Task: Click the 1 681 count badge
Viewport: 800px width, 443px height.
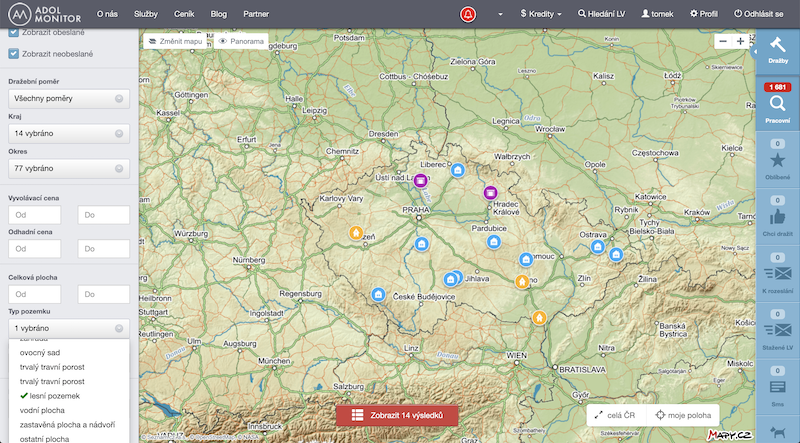Action: click(777, 87)
